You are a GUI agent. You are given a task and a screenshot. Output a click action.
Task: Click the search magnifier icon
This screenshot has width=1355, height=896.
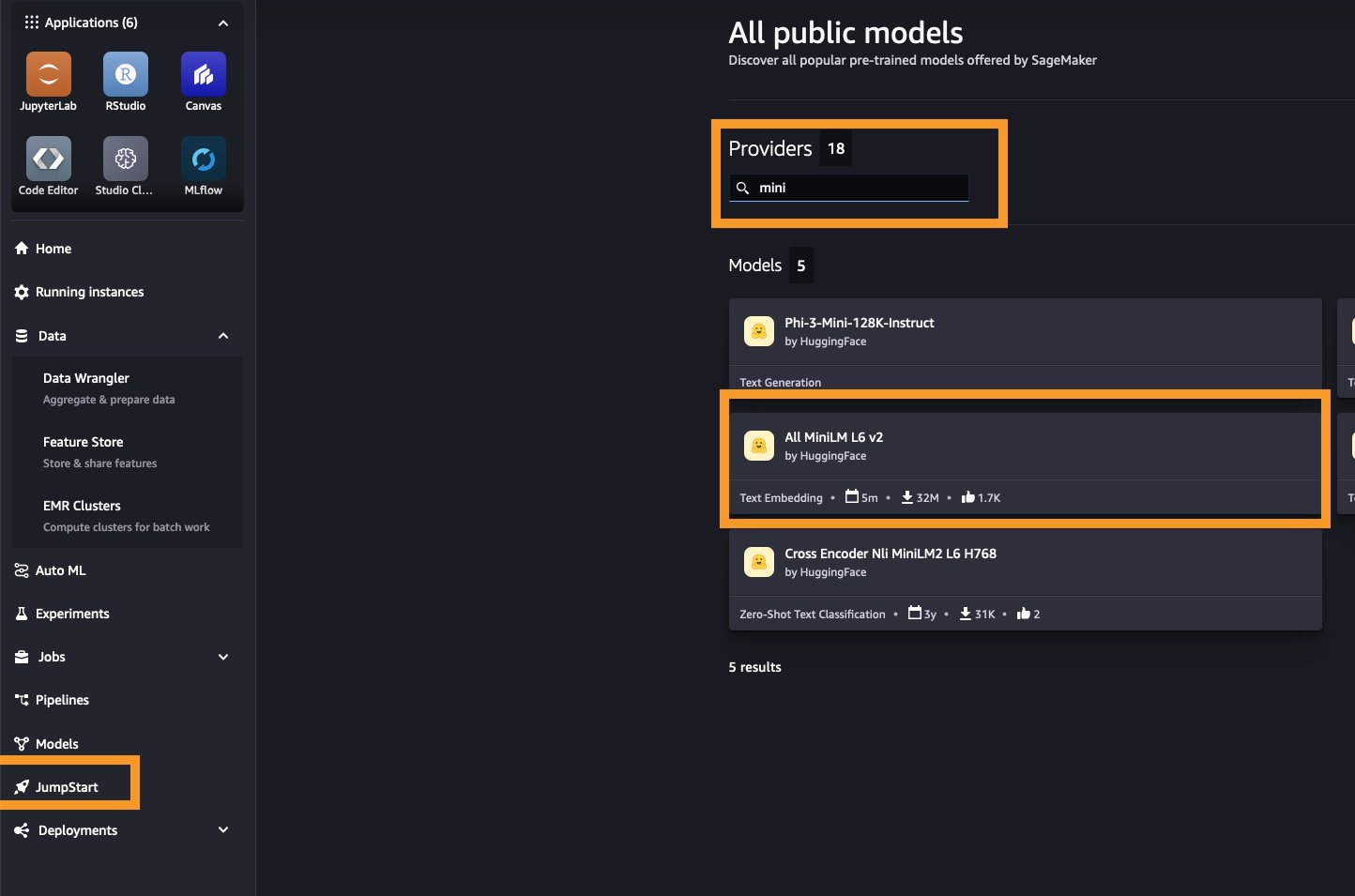742,188
